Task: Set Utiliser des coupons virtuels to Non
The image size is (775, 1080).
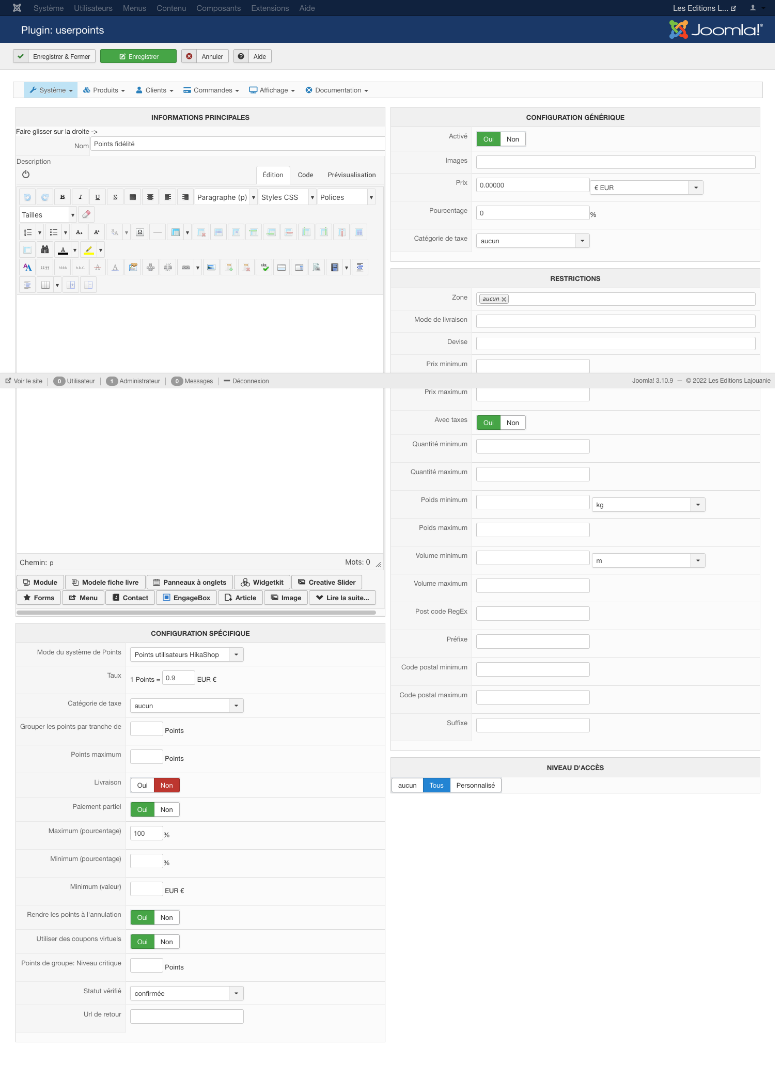Action: pos(167,942)
